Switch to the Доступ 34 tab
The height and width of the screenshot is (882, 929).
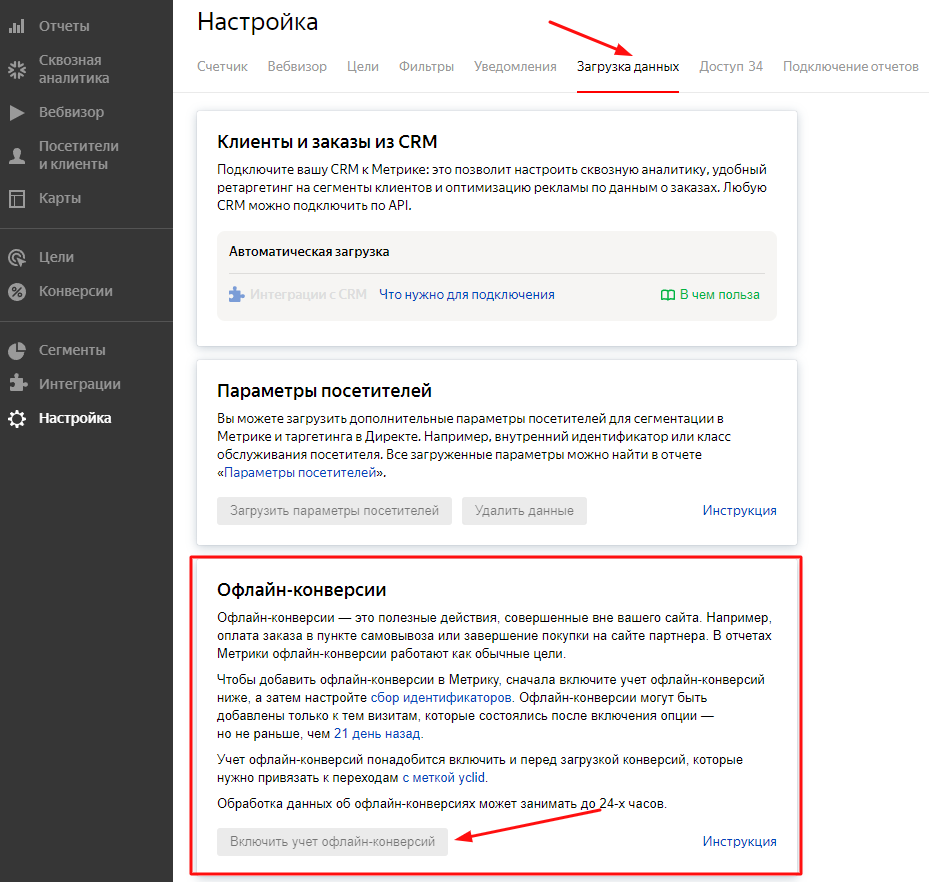(731, 66)
